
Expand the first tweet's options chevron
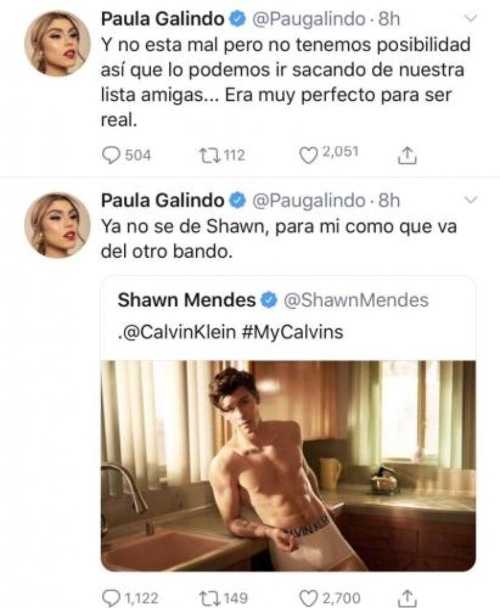(471, 18)
